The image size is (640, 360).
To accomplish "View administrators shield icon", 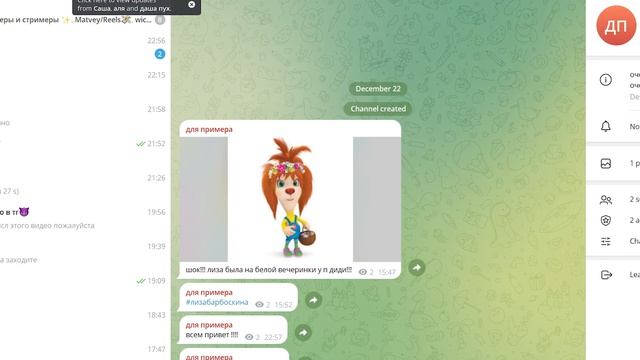I will click(606, 220).
